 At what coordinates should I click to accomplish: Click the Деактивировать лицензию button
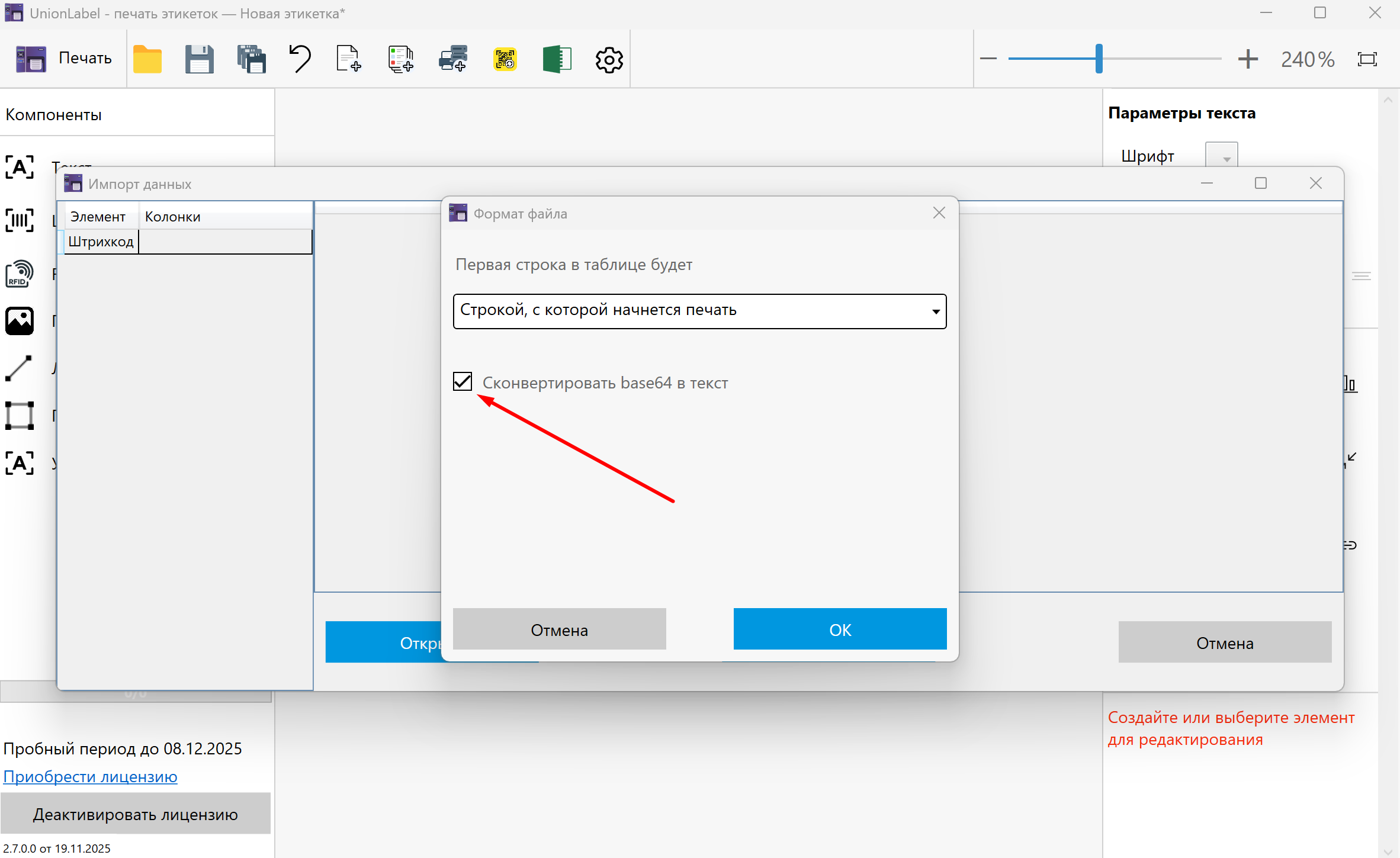click(135, 814)
